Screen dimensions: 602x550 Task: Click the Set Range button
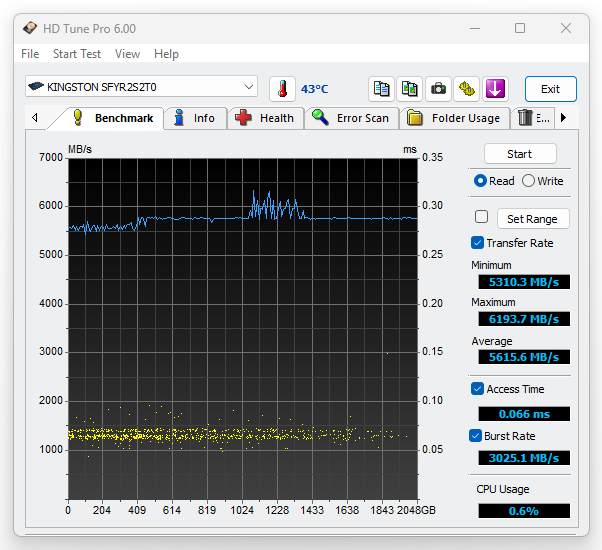coord(532,219)
